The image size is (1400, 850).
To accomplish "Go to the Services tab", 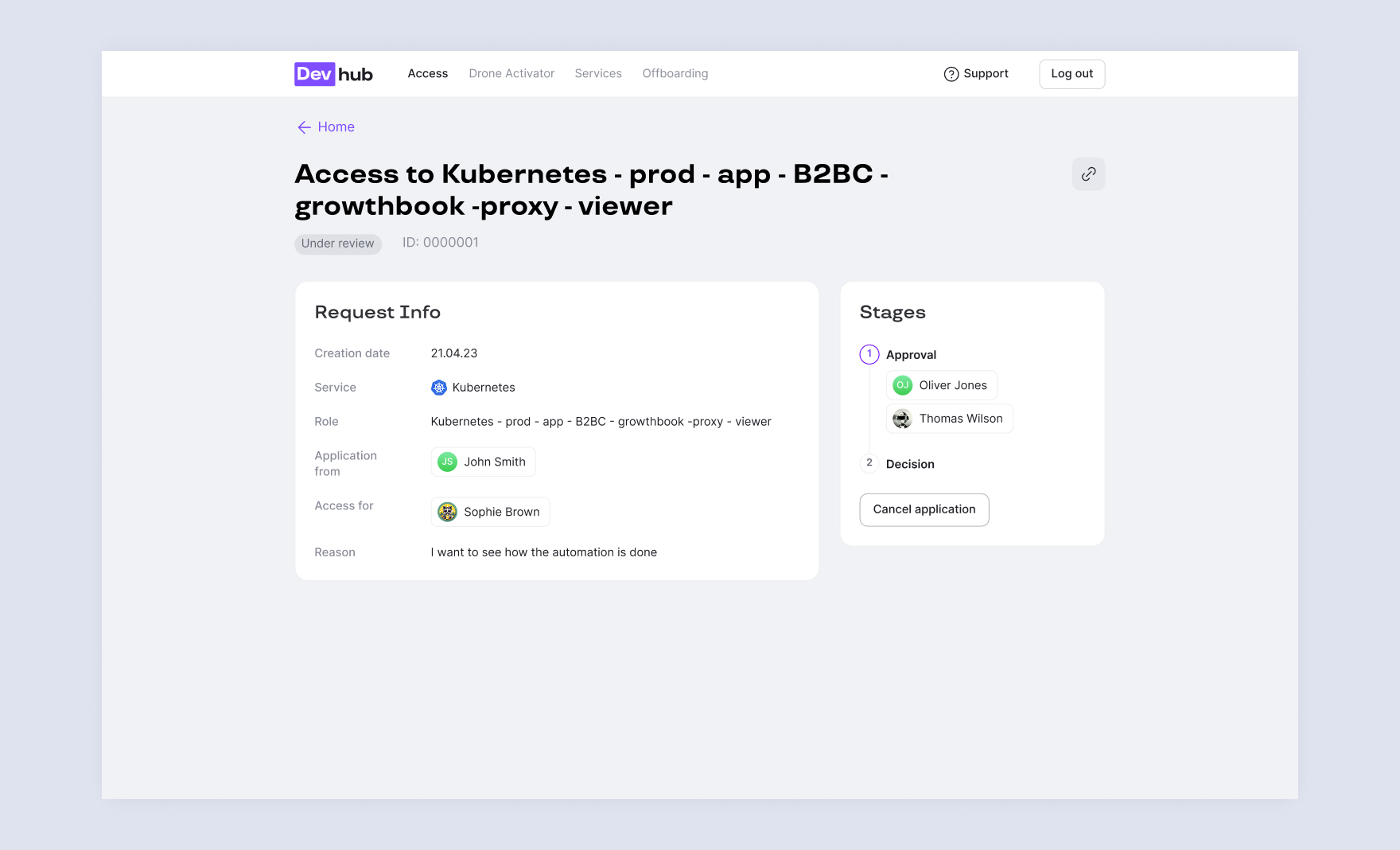I will coord(598,73).
